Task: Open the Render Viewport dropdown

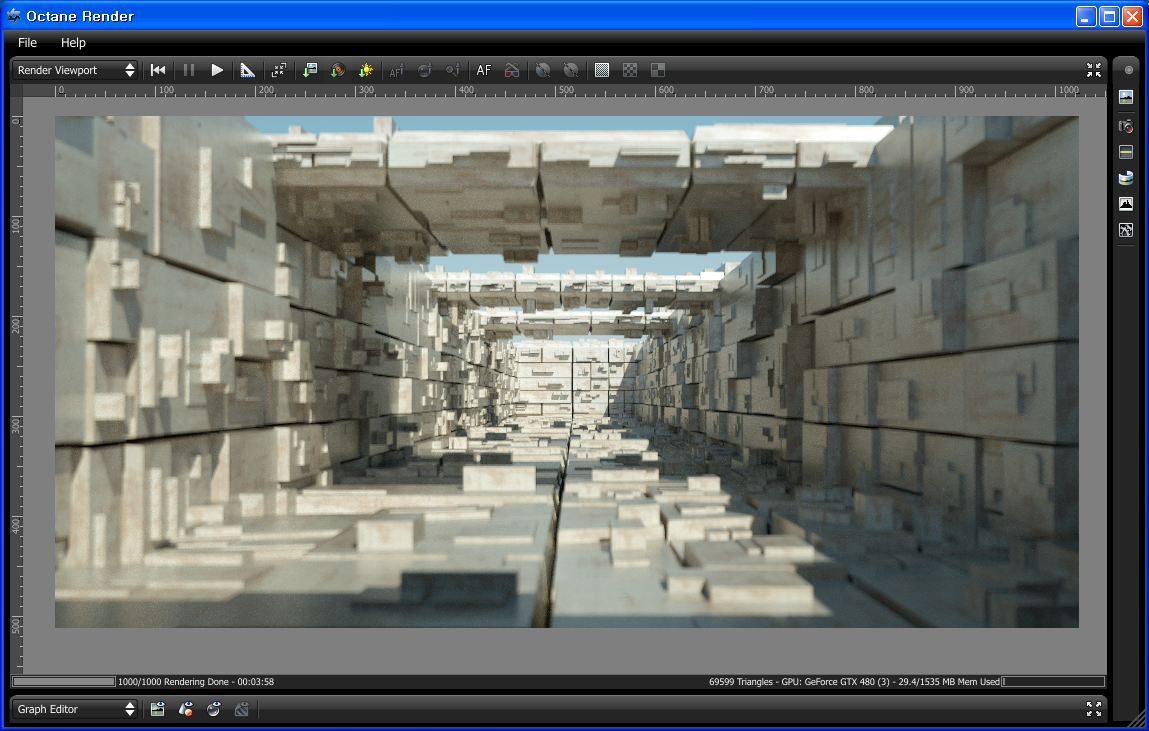Action: click(75, 70)
